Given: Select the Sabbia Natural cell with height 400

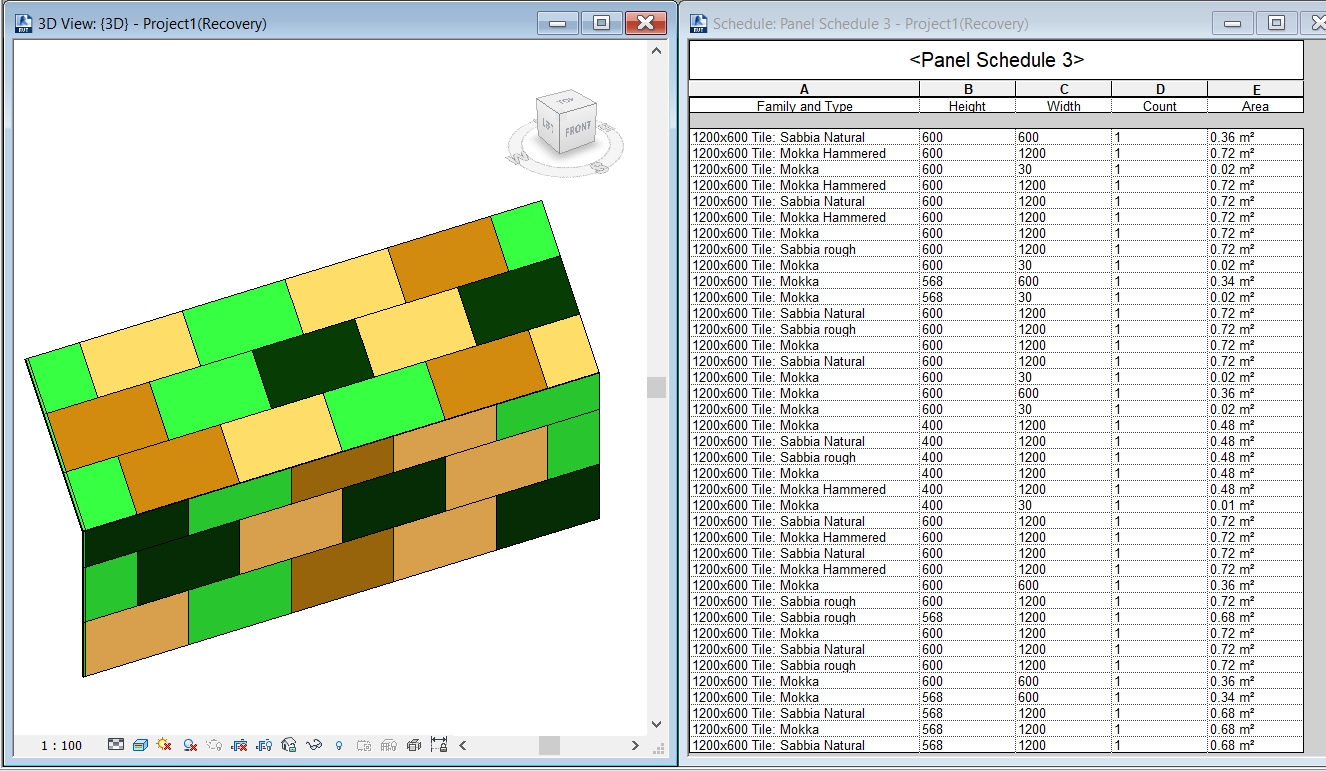Looking at the screenshot, I should coord(804,441).
